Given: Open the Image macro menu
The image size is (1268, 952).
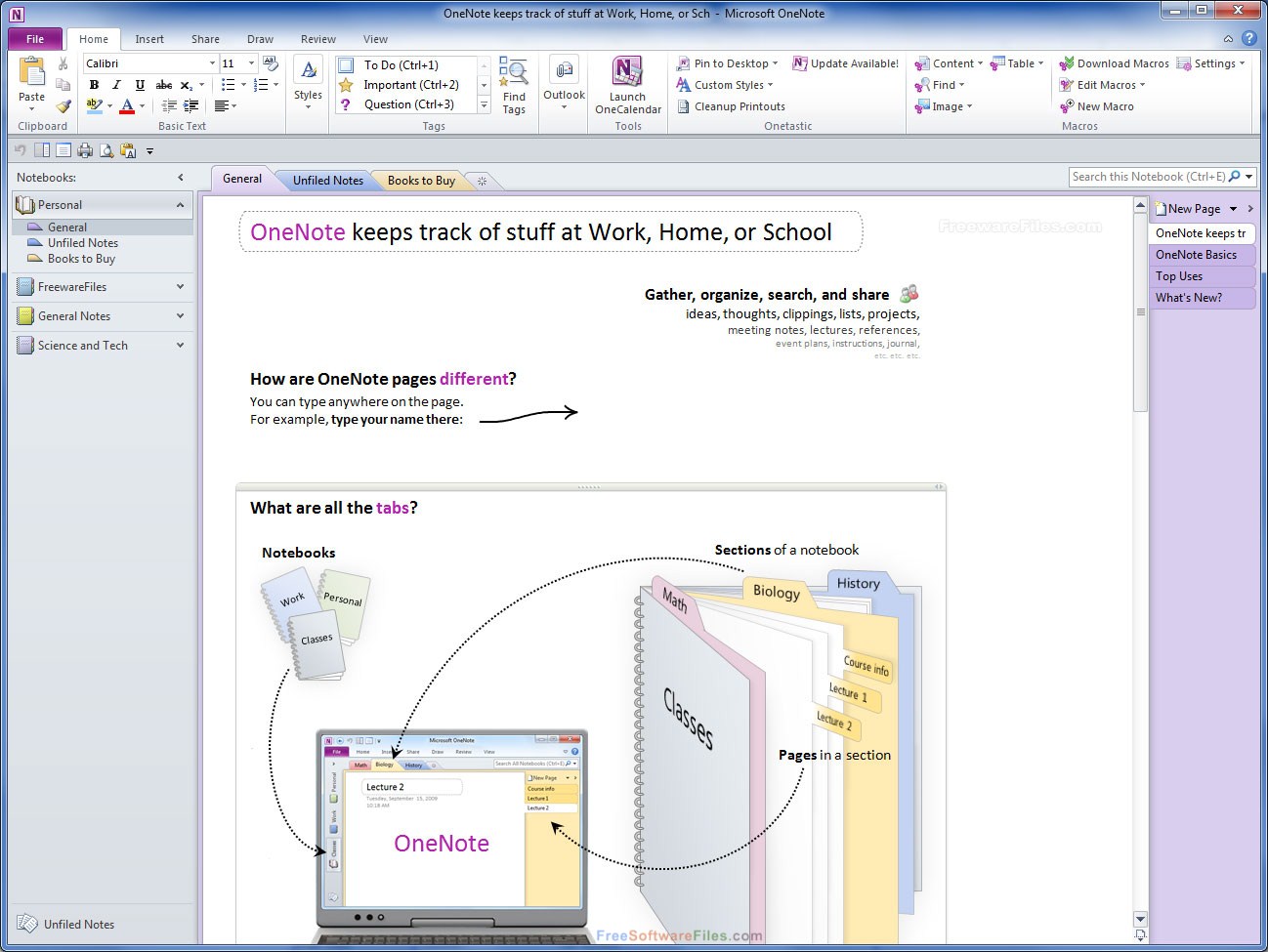Looking at the screenshot, I should click(943, 106).
